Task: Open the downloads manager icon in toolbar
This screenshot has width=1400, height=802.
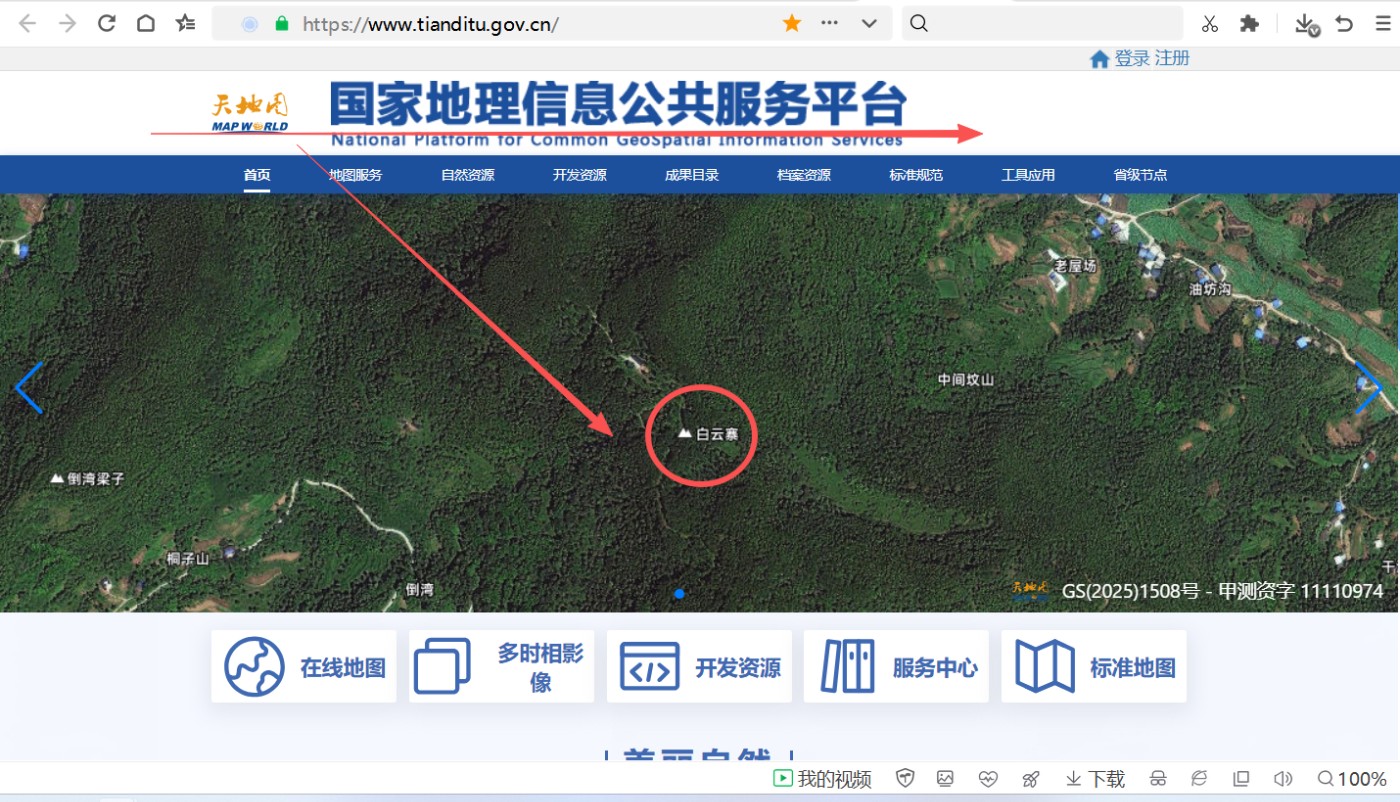Action: [1306, 24]
